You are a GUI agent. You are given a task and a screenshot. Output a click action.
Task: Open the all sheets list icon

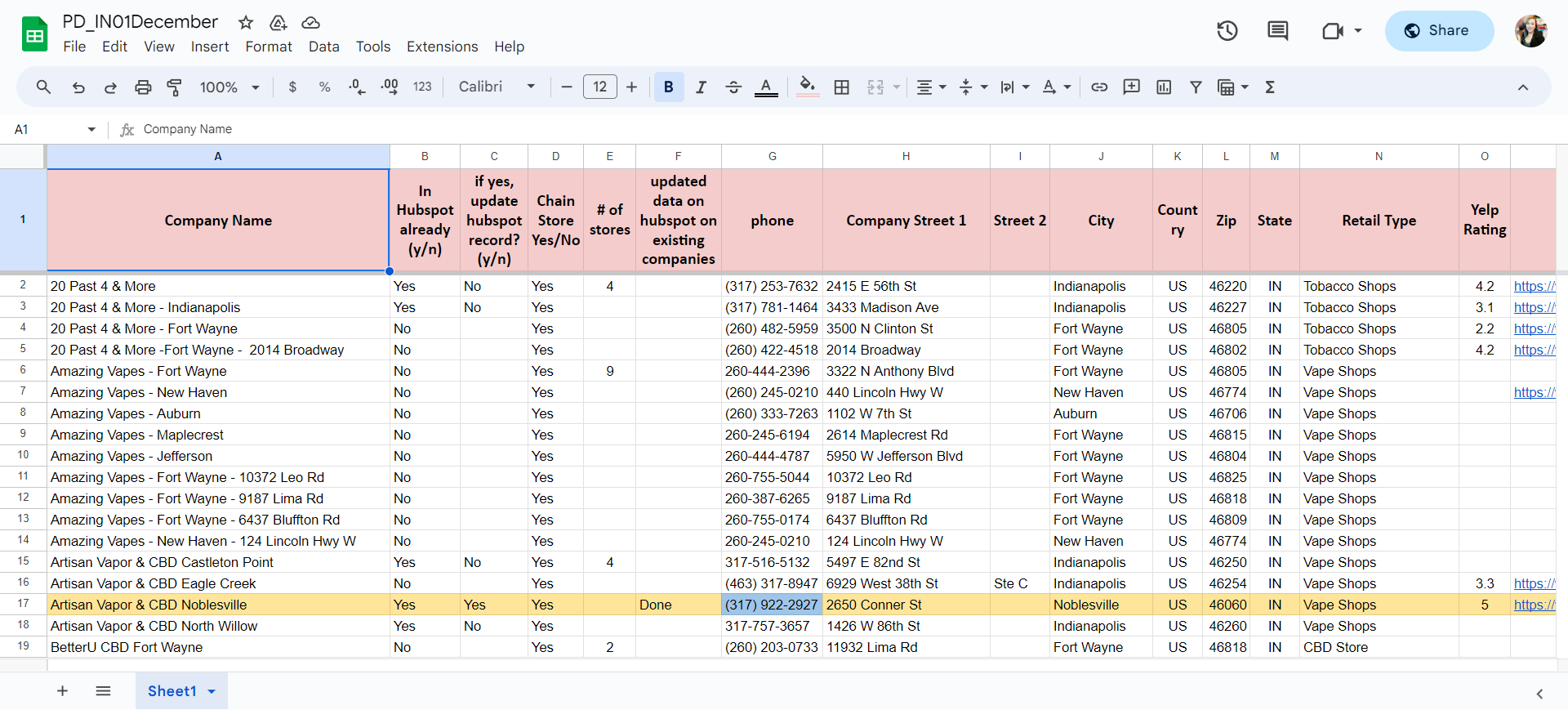[x=103, y=691]
